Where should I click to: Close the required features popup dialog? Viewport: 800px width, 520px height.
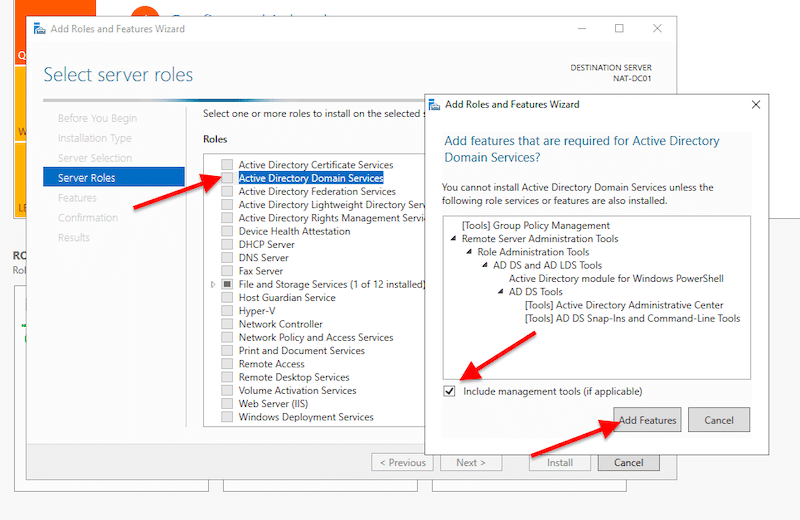pyautogui.click(x=756, y=104)
